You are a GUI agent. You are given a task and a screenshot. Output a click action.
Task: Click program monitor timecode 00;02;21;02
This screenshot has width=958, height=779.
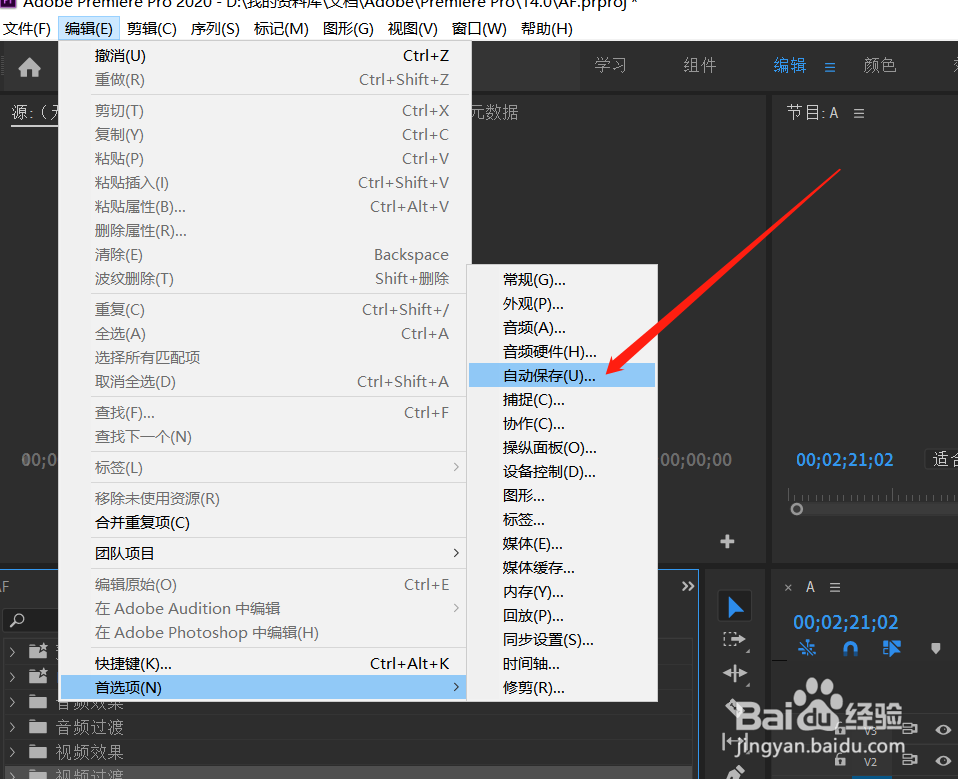[844, 459]
